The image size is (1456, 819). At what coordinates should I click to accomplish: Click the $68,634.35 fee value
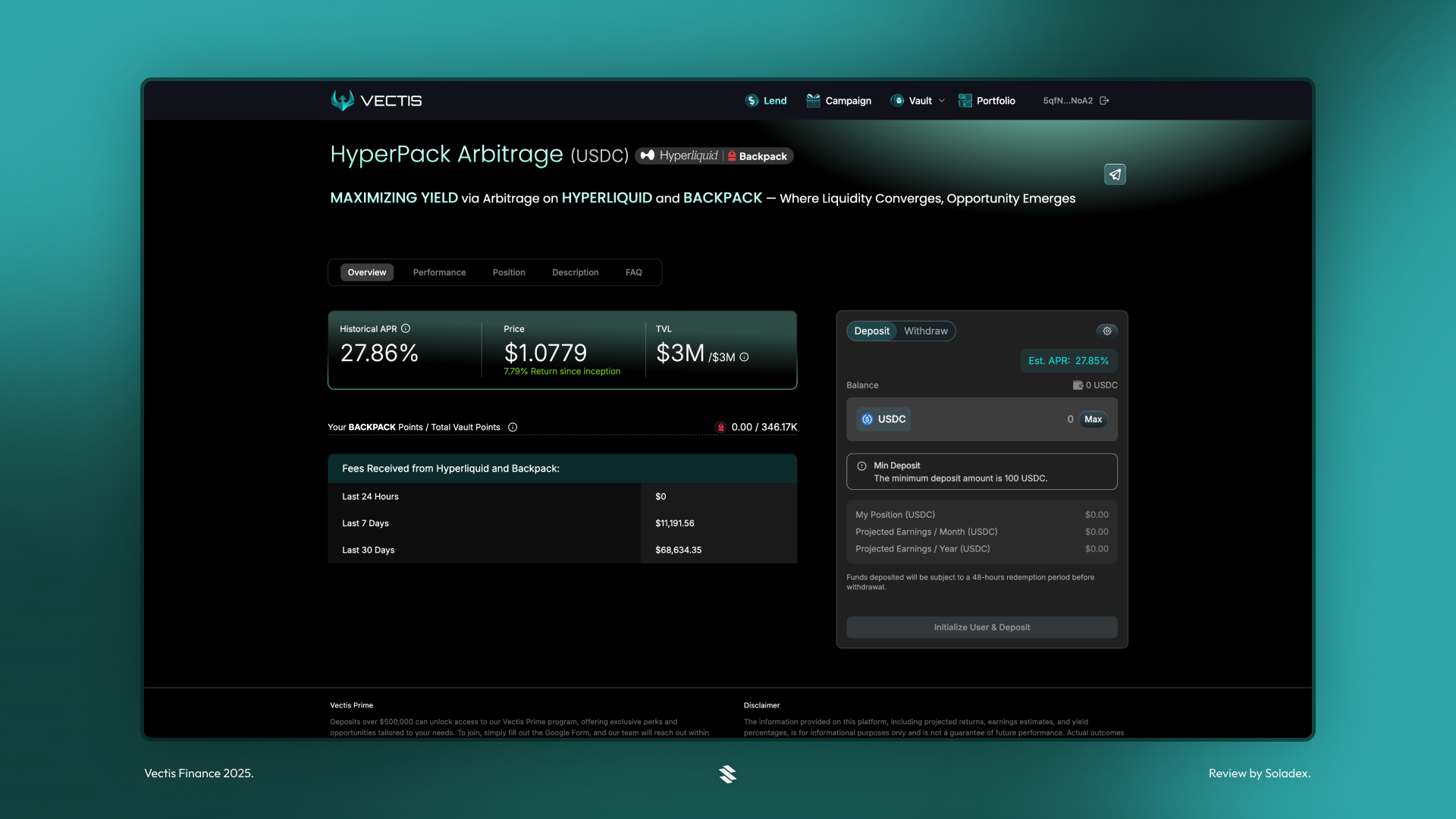coord(679,551)
